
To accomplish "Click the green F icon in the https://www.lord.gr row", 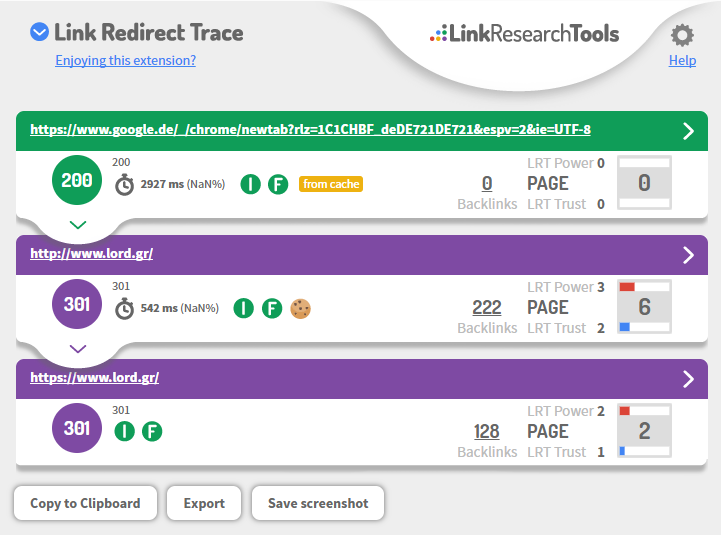I will [x=152, y=431].
